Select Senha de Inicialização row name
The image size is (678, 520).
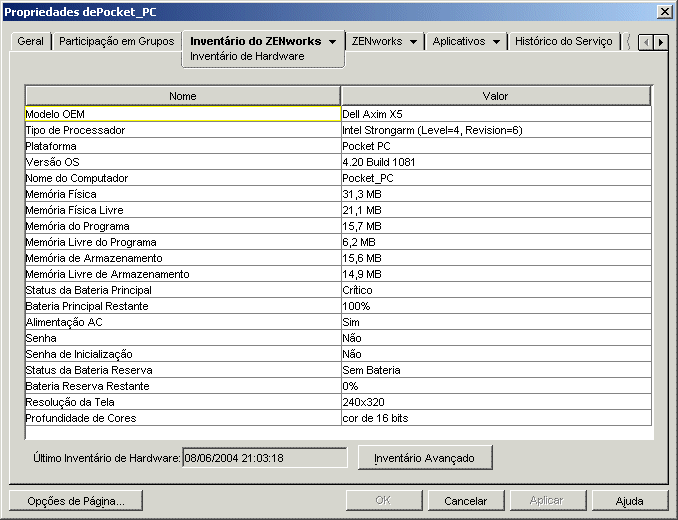pos(183,354)
